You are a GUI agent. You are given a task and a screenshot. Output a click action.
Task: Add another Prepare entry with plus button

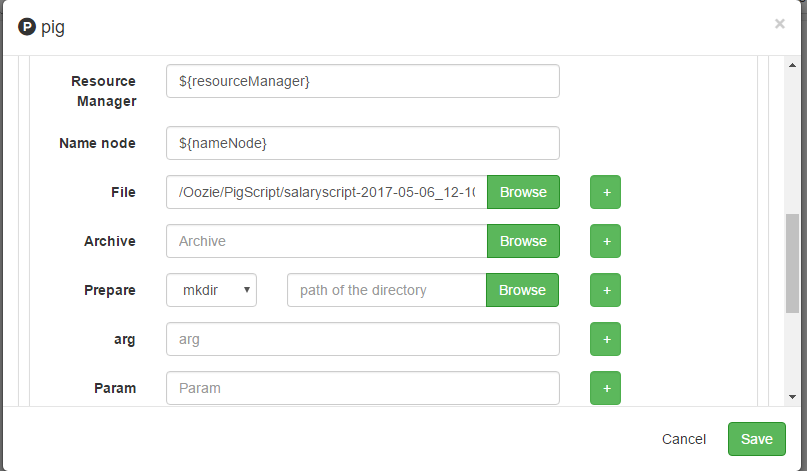click(605, 290)
